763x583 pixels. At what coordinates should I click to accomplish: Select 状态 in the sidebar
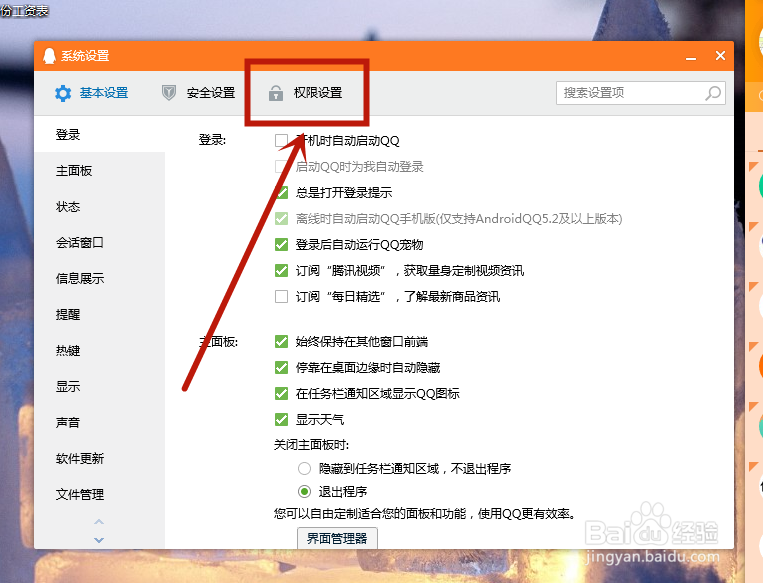tap(100, 206)
